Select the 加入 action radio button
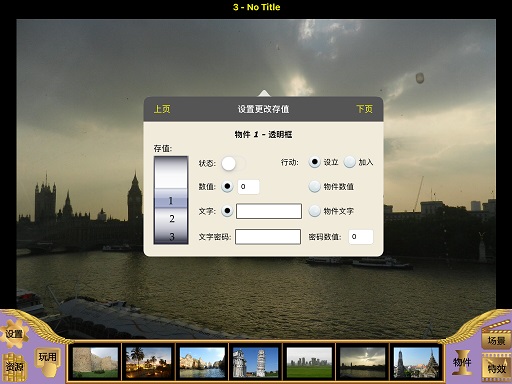The height and width of the screenshot is (384, 512). [x=349, y=162]
